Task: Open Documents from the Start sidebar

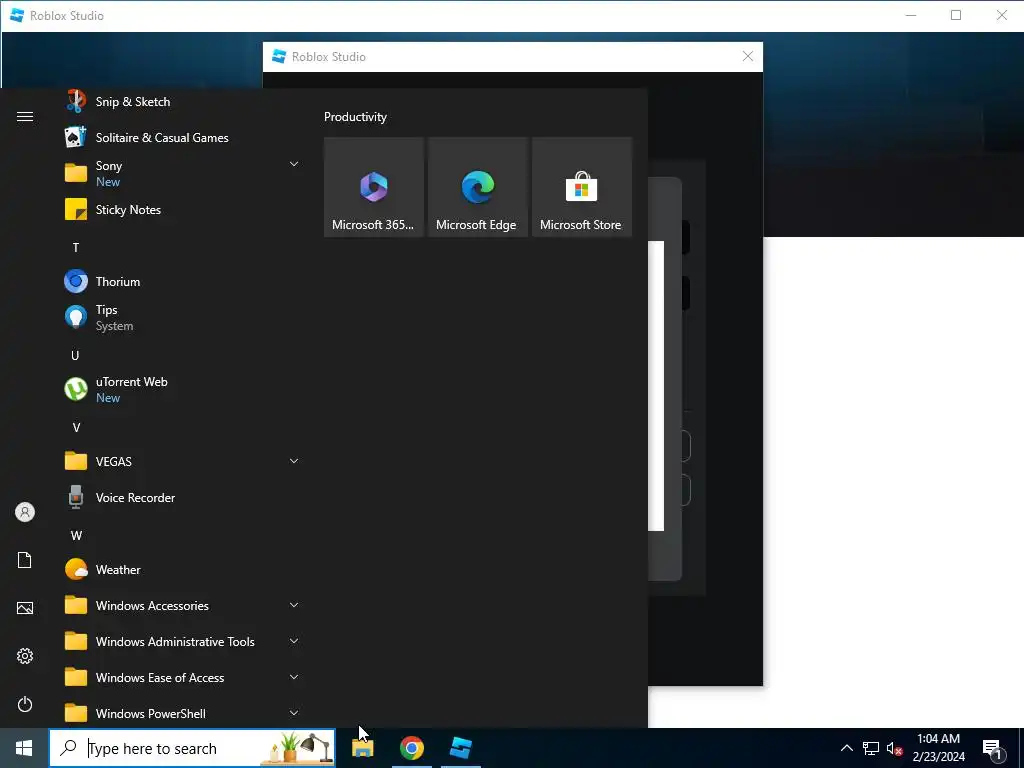Action: click(25, 560)
